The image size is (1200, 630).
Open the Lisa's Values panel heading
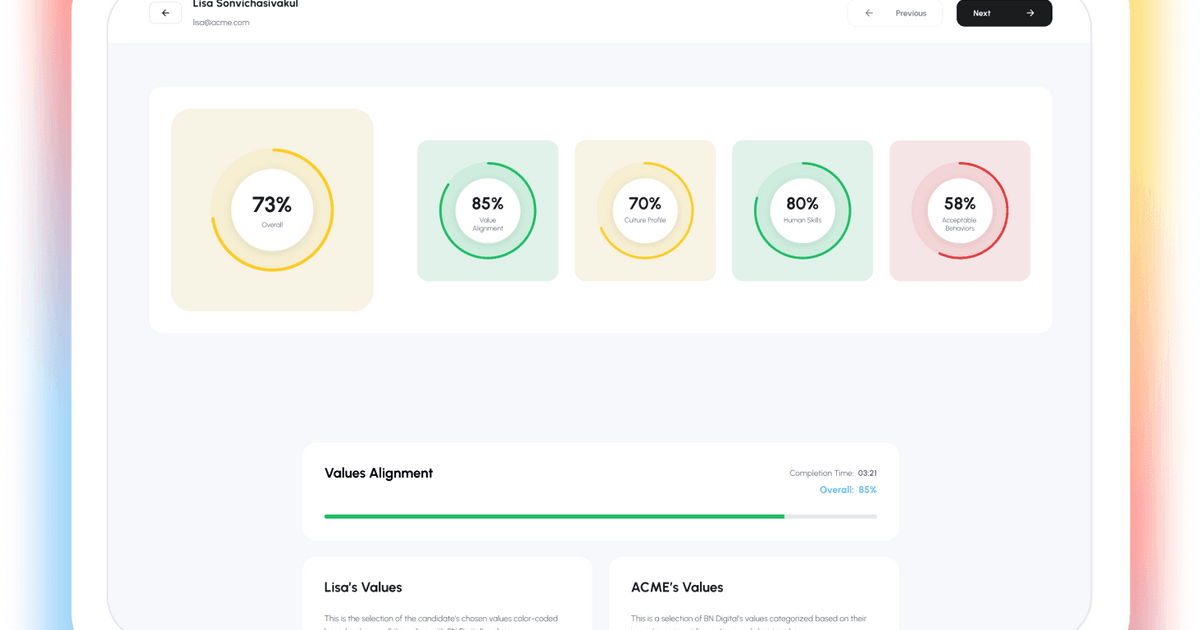363,587
